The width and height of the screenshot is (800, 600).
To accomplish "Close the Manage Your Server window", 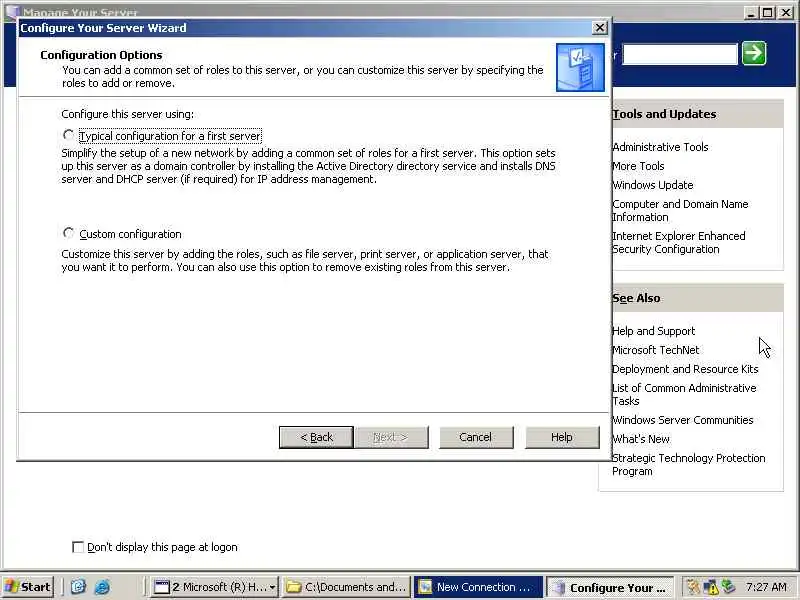I will (786, 12).
